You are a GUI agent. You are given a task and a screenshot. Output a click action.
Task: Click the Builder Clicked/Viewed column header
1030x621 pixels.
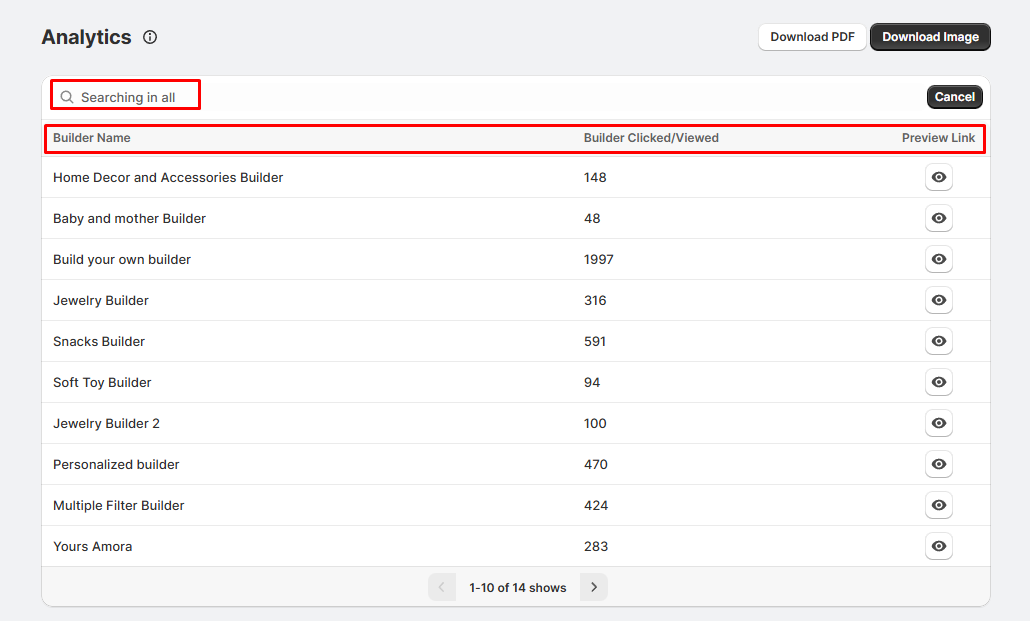pos(651,138)
